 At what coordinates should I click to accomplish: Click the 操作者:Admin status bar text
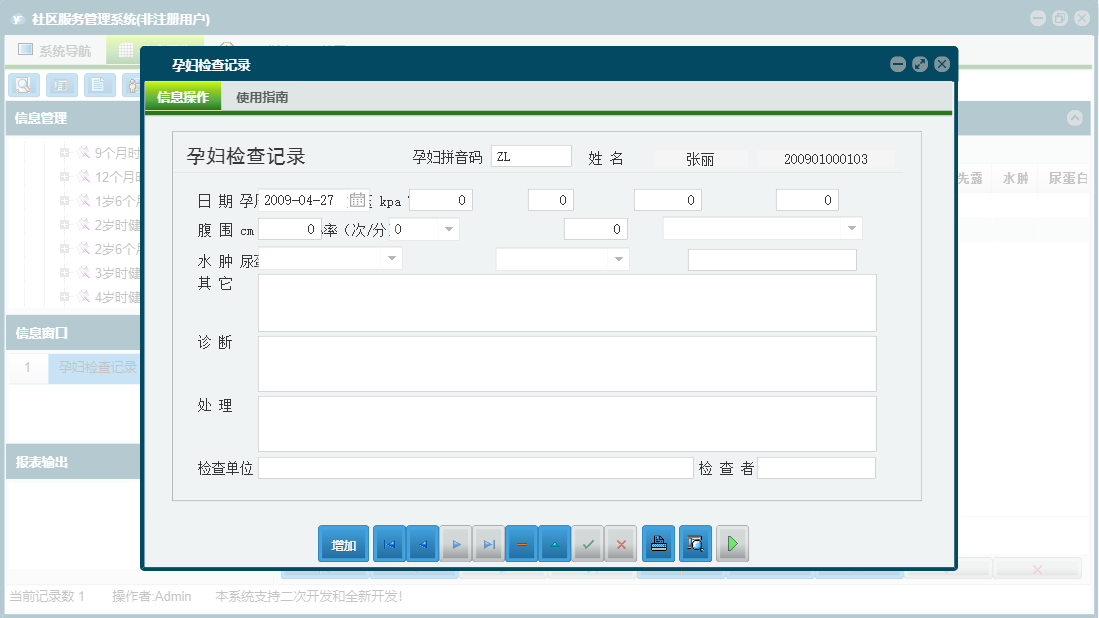point(151,596)
